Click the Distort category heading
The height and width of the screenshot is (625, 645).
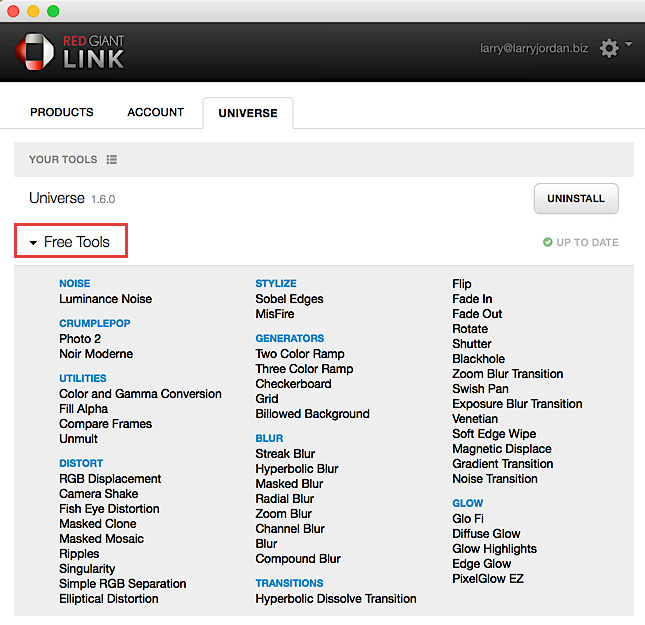coord(81,463)
